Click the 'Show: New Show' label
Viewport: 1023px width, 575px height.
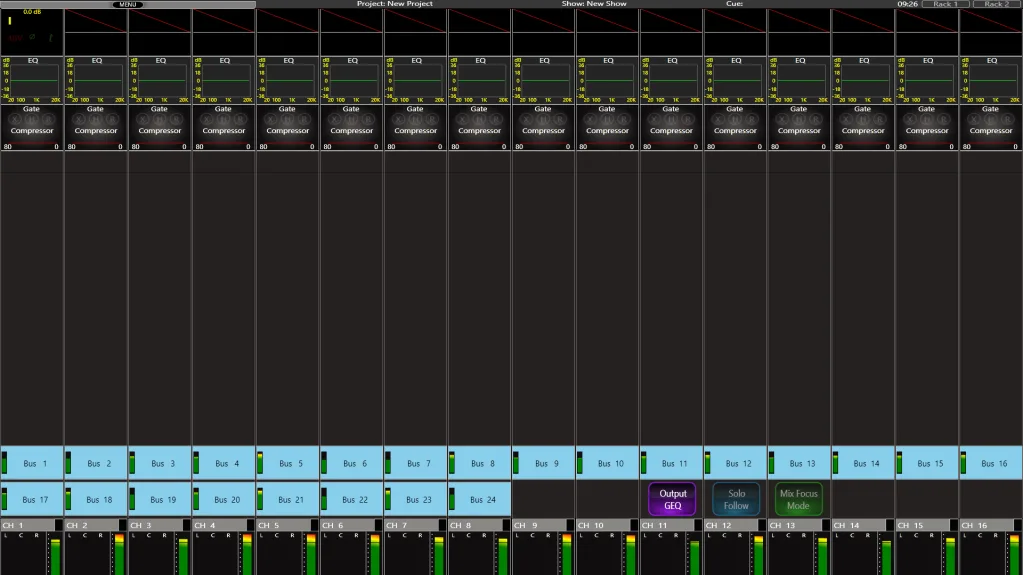[594, 4]
